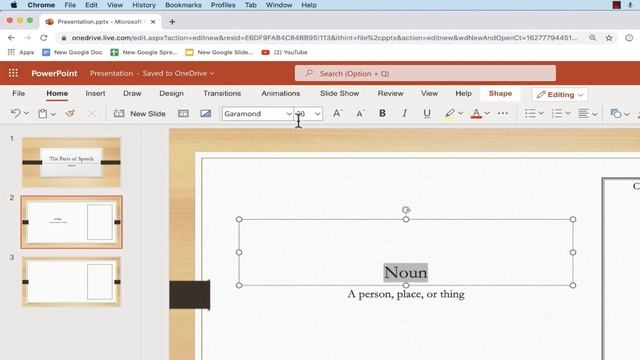Click the Decrease Font Size icon
Viewport: 640px width, 360px height.
(360, 113)
